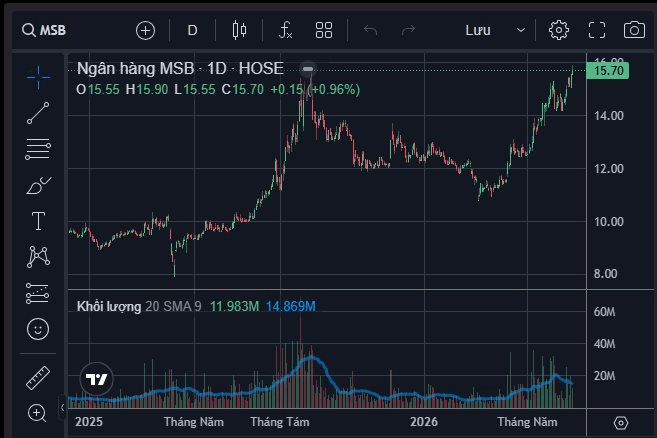The image size is (657, 438).
Task: Activate the zoom in tool
Action: click(37, 413)
